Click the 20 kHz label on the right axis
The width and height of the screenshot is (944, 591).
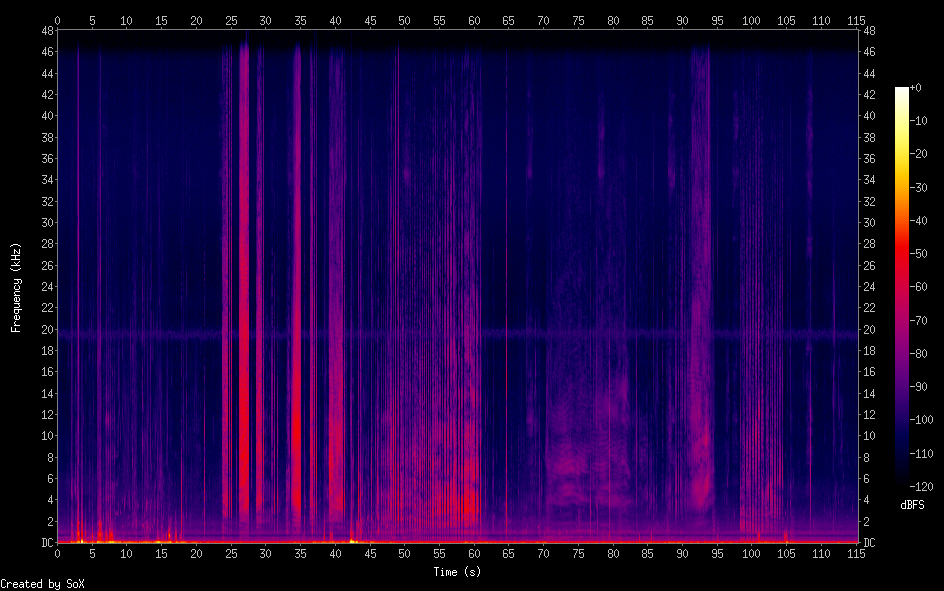tap(869, 329)
